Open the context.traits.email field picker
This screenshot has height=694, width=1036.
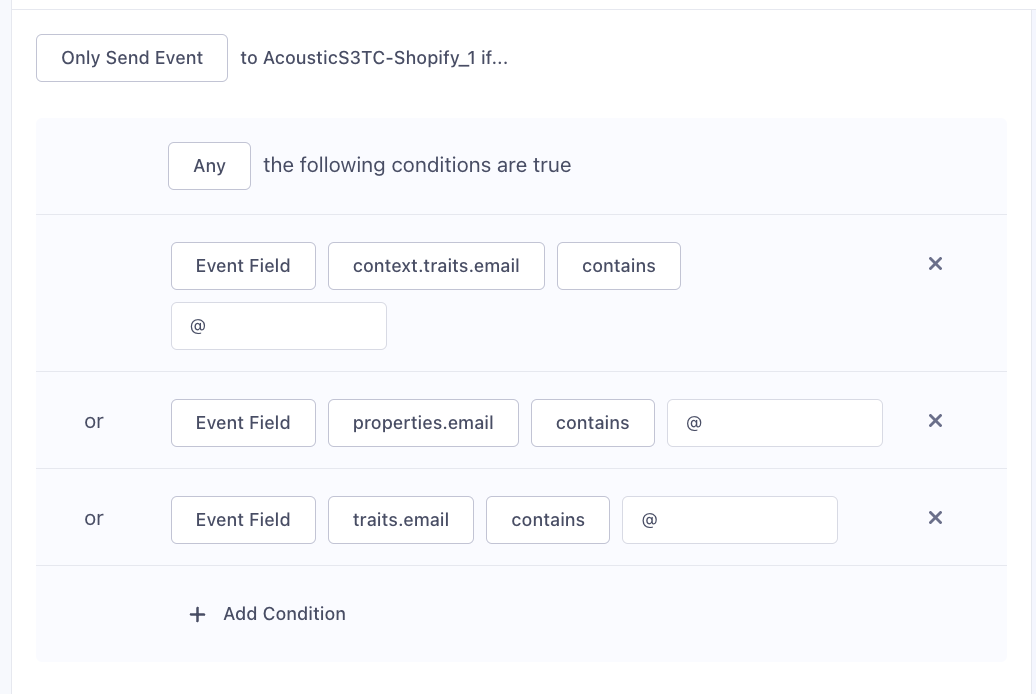(x=436, y=266)
